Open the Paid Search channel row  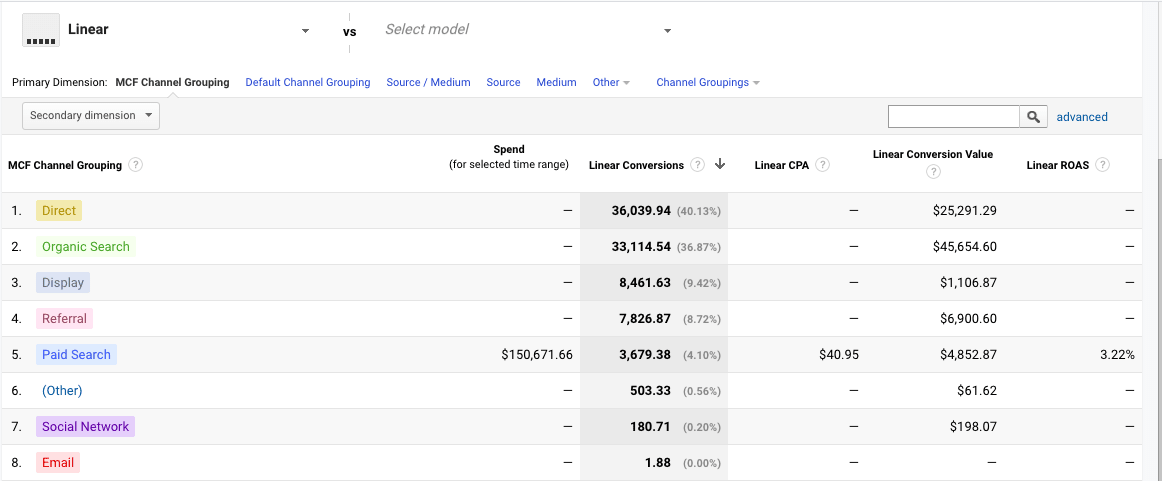coord(76,355)
